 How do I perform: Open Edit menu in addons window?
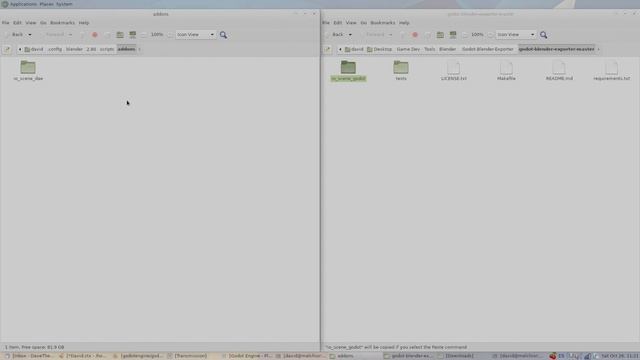[17, 23]
